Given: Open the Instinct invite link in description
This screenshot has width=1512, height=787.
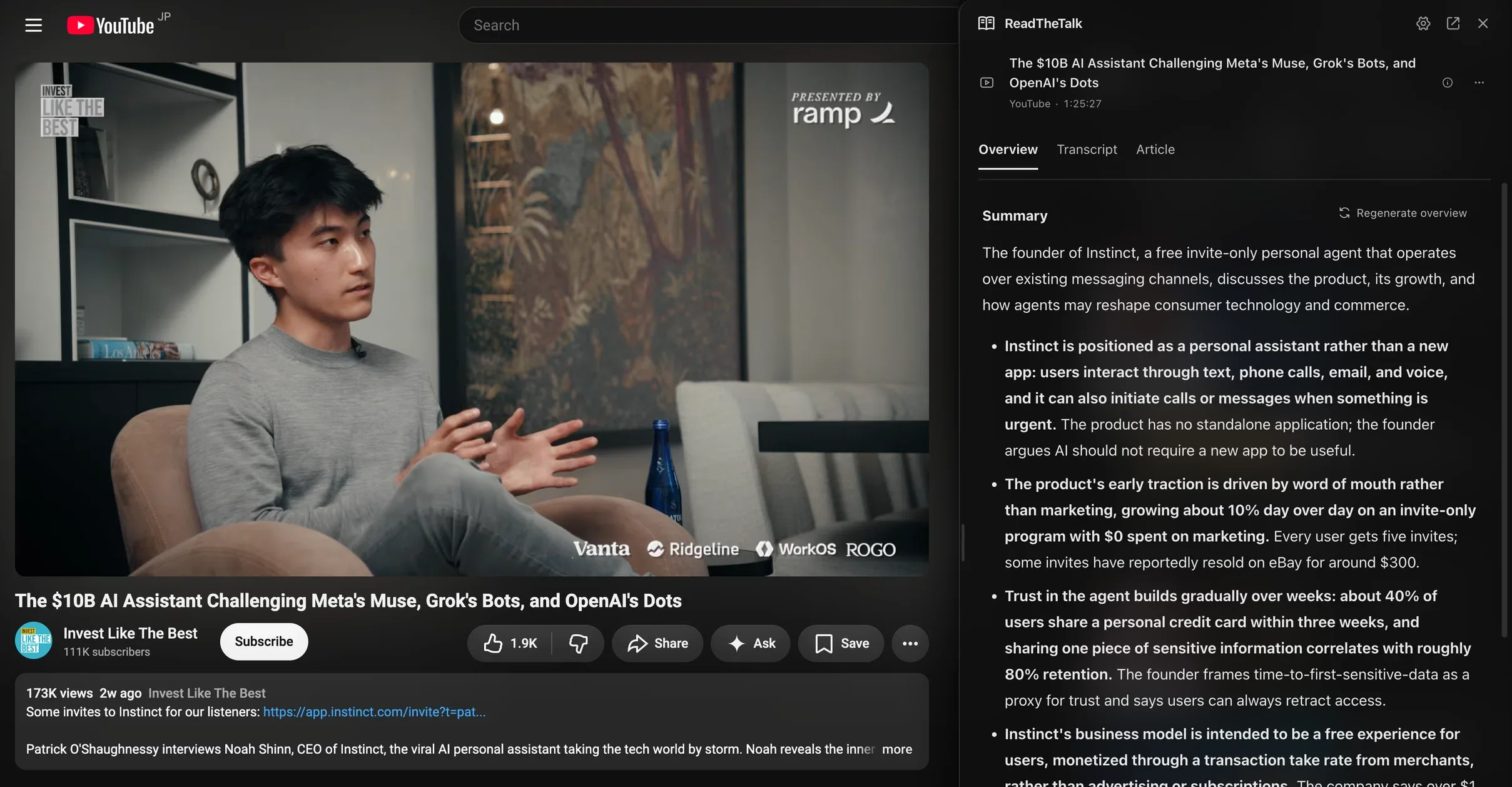Looking at the screenshot, I should click(374, 712).
